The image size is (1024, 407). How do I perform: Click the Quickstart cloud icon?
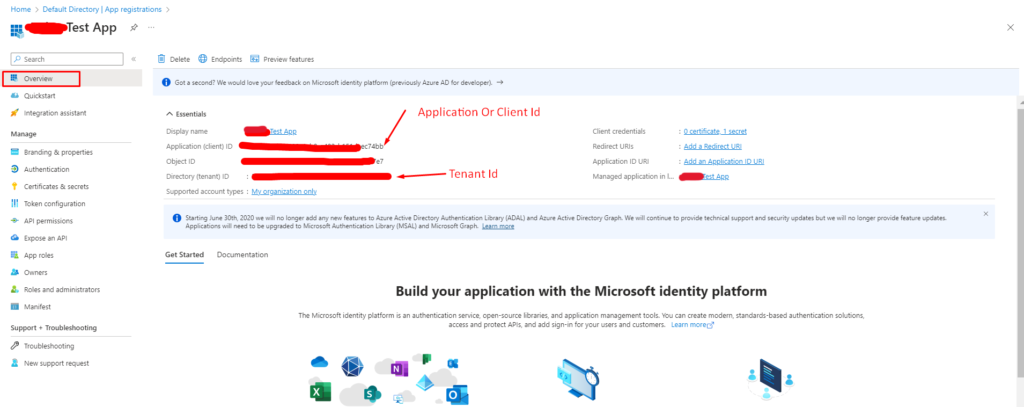tap(14, 95)
